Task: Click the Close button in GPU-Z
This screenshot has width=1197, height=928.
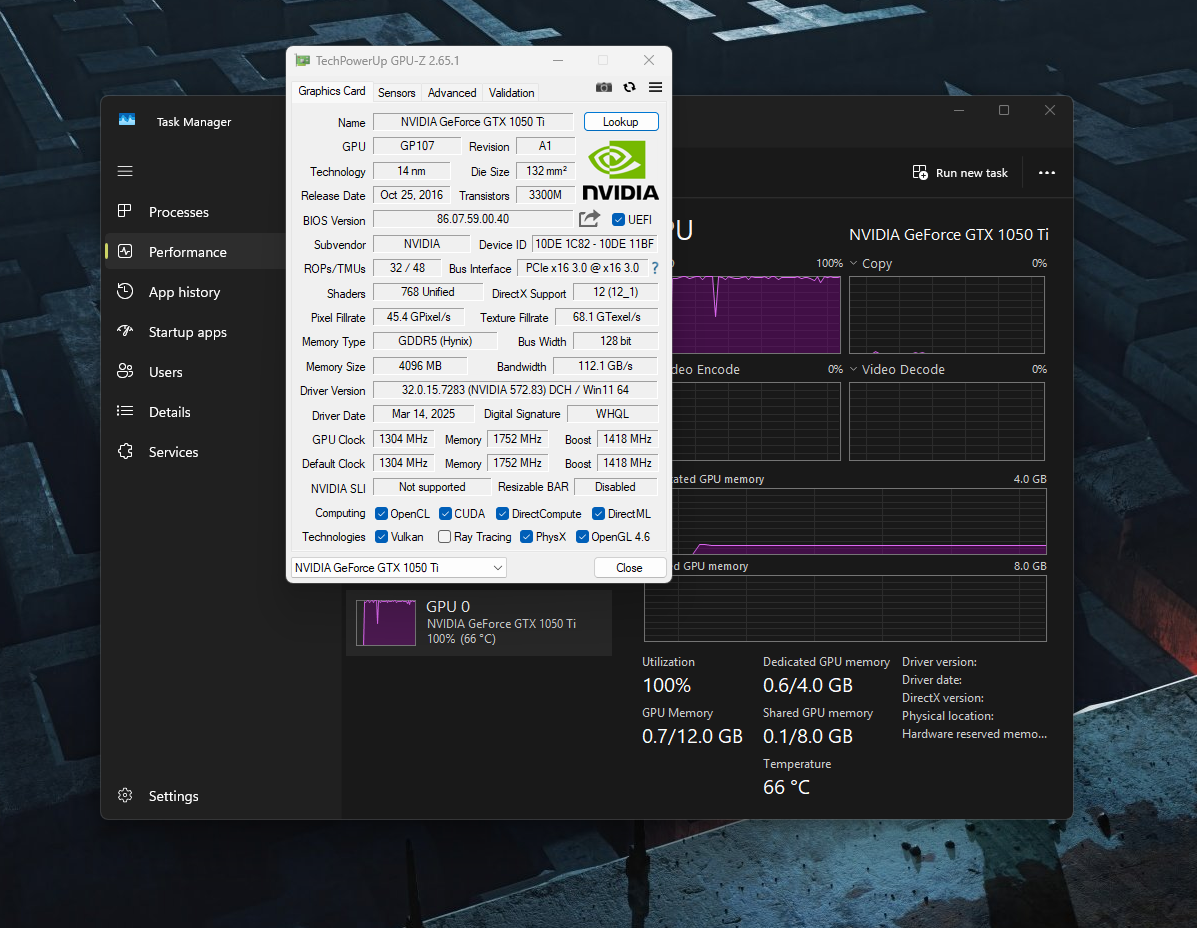Action: pos(629,568)
